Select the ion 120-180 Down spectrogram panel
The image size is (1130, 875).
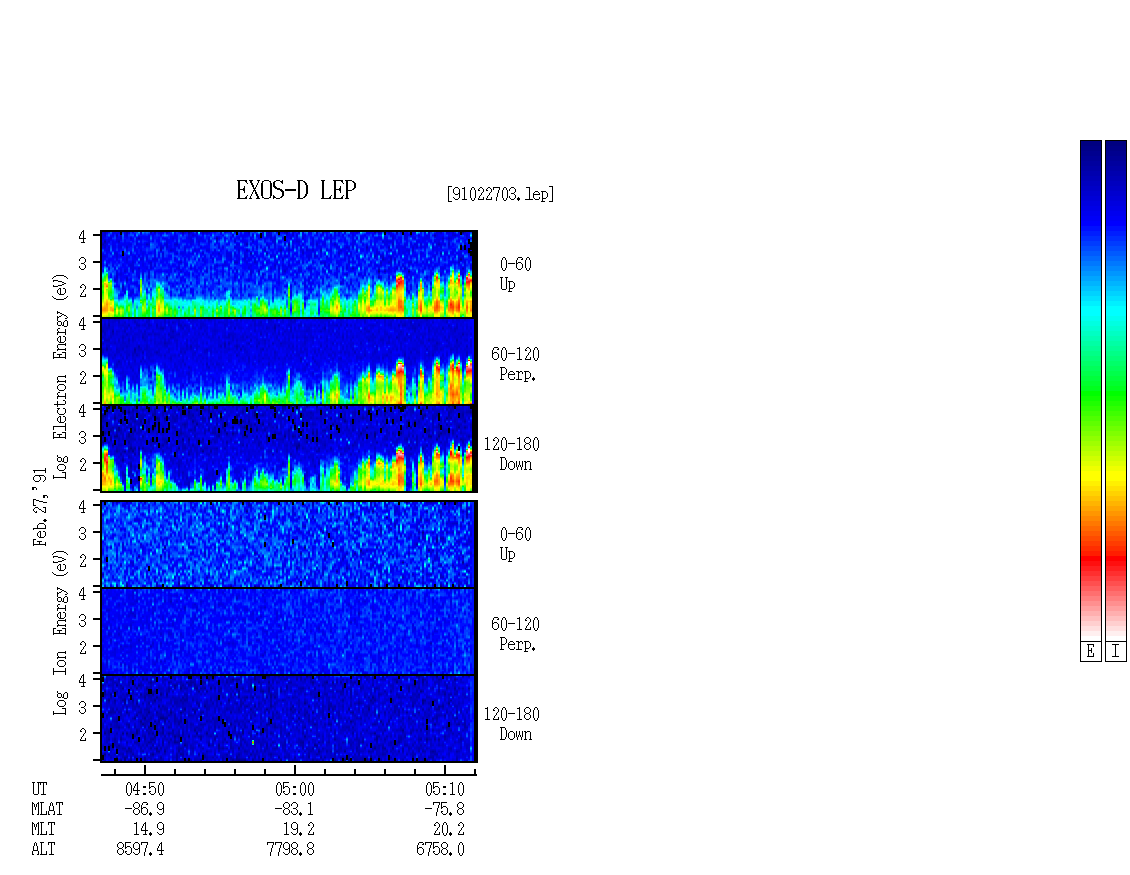coord(288,719)
